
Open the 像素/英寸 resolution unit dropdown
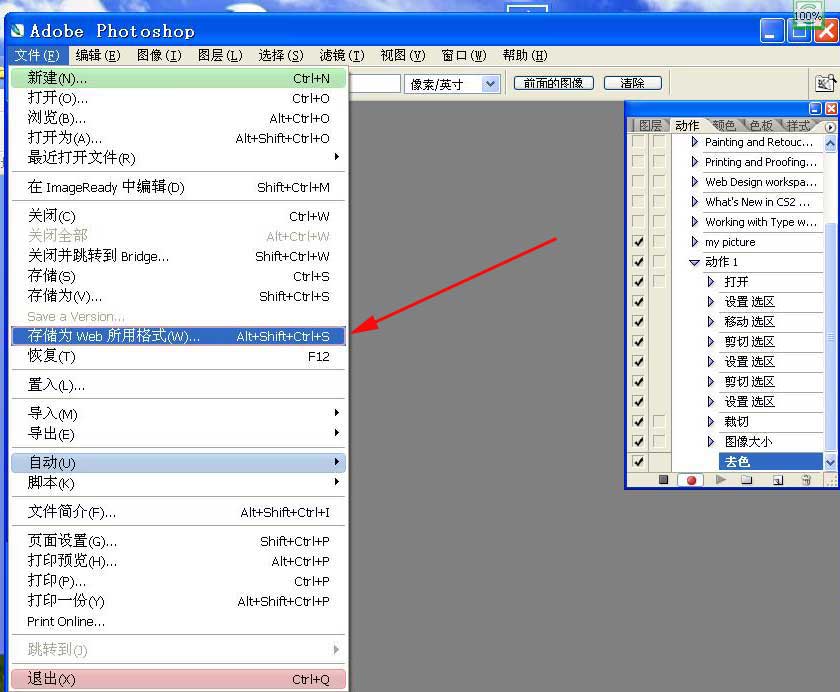pos(490,84)
